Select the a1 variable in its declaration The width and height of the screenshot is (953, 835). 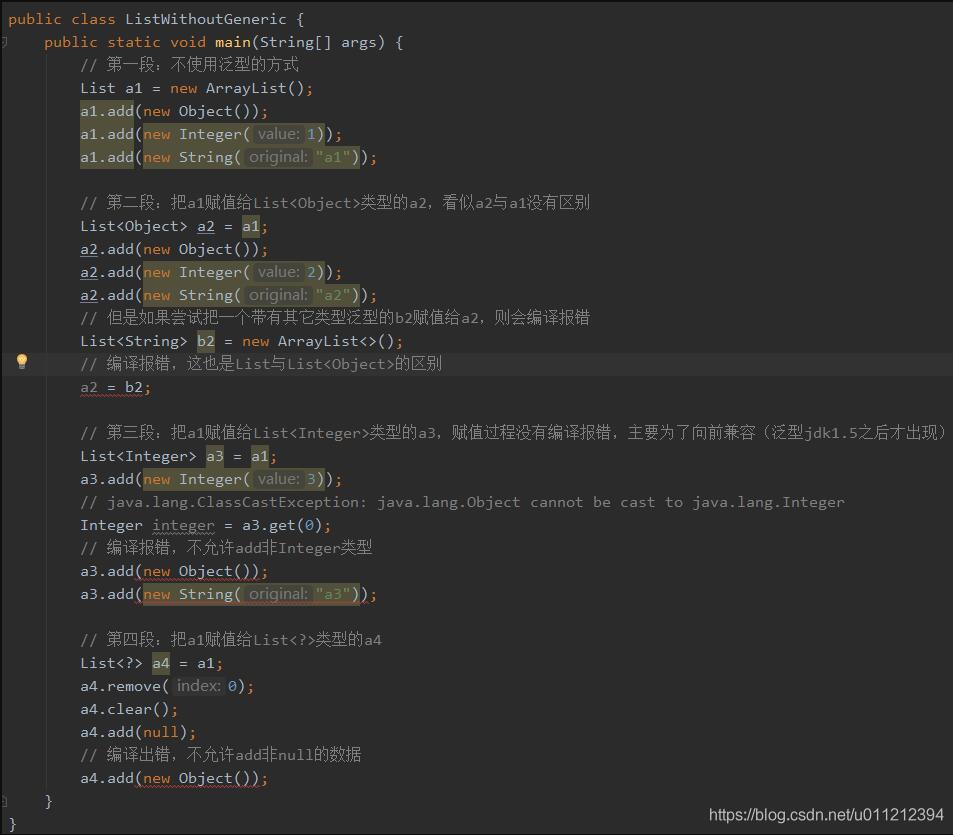133,88
